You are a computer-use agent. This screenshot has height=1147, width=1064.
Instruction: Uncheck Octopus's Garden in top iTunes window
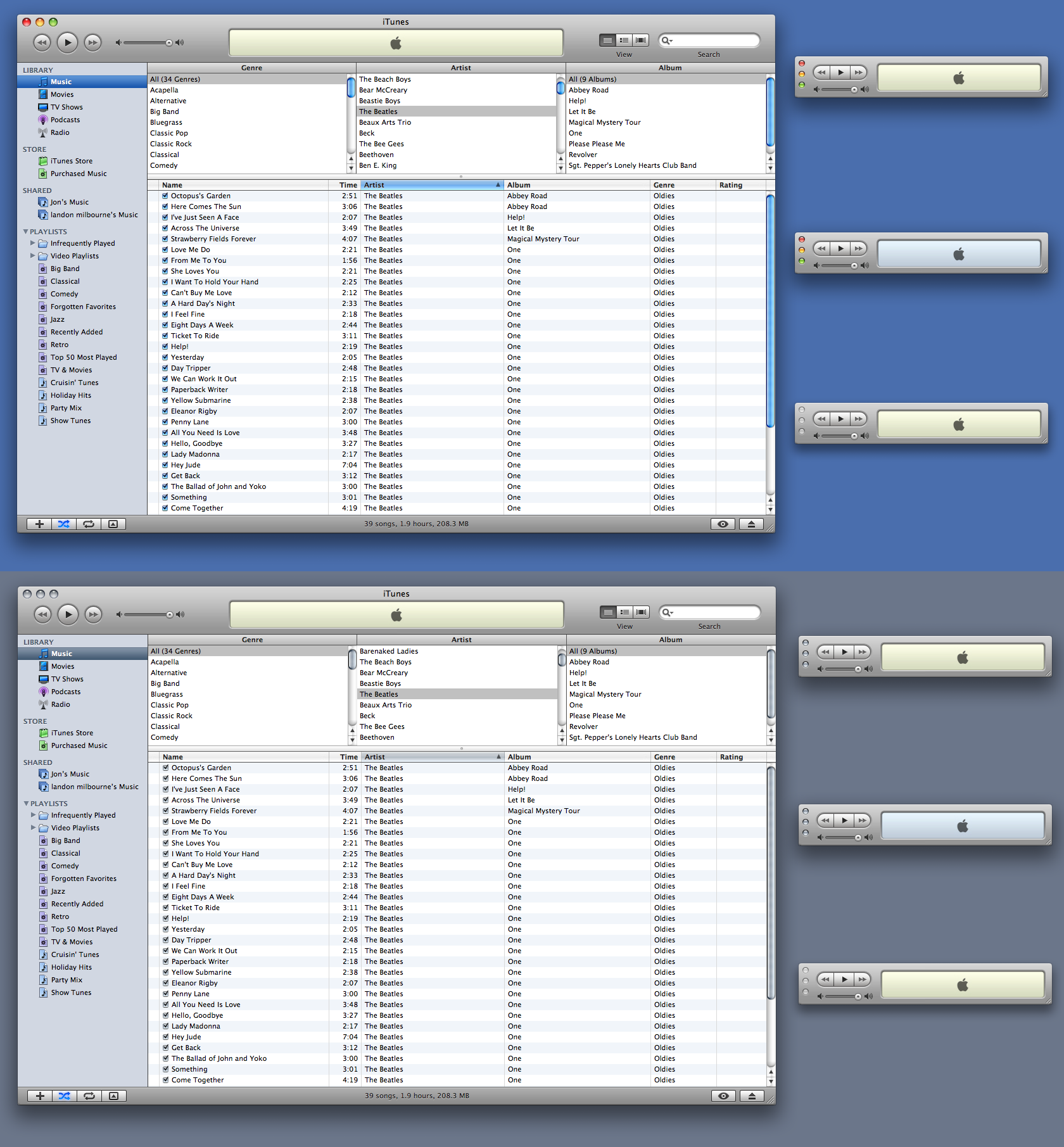point(165,196)
